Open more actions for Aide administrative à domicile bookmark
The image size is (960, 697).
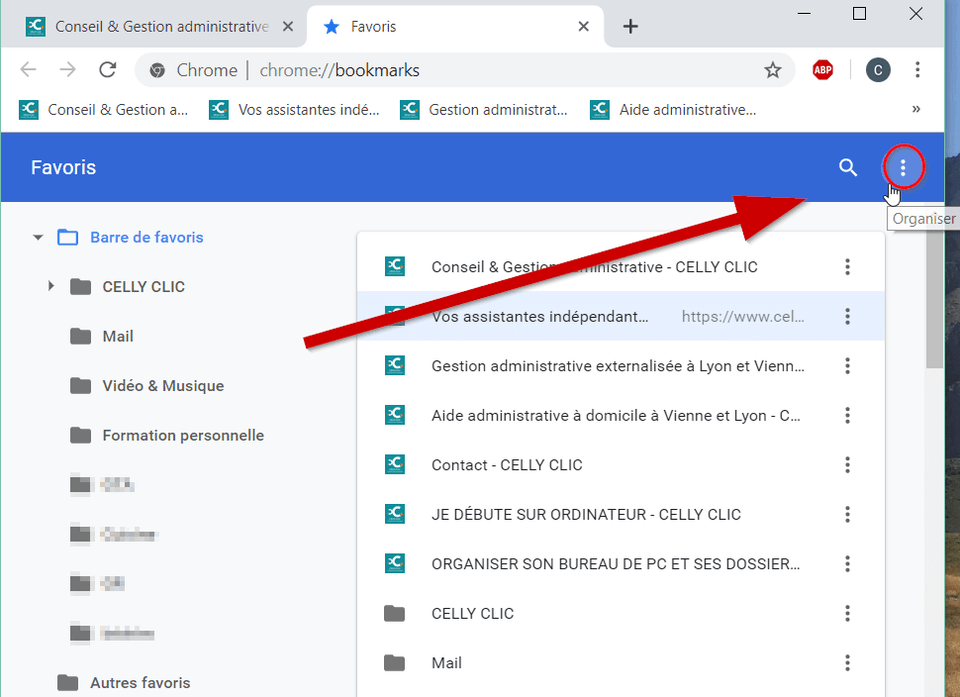(847, 415)
